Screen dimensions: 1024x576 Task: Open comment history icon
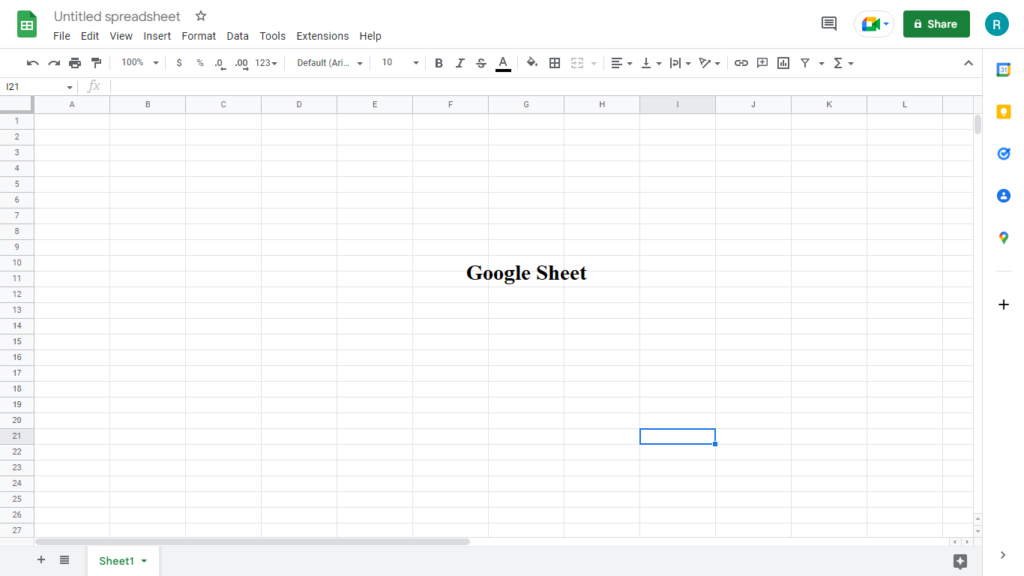coord(829,24)
